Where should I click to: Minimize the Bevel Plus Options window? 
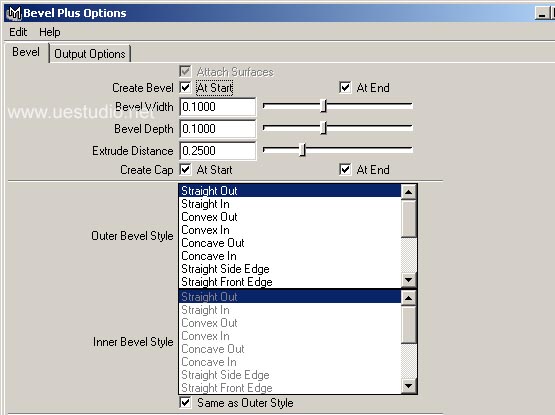click(x=541, y=13)
